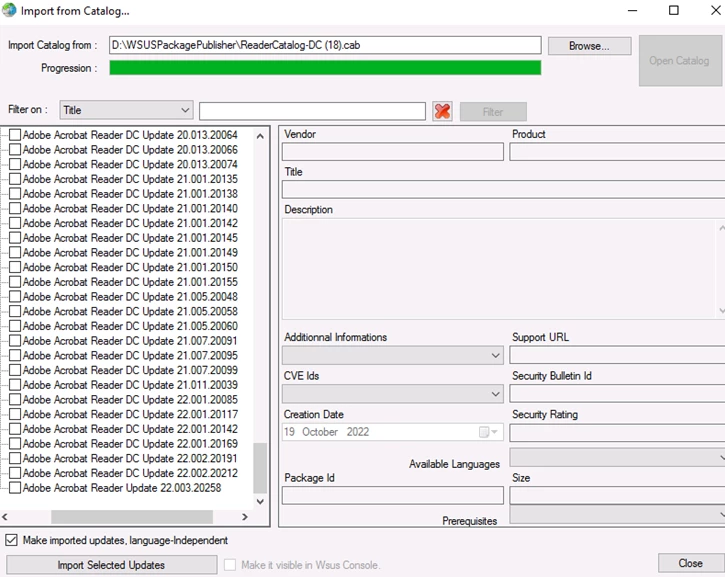Select checkbox for Update 21.005.20048

coord(15,296)
